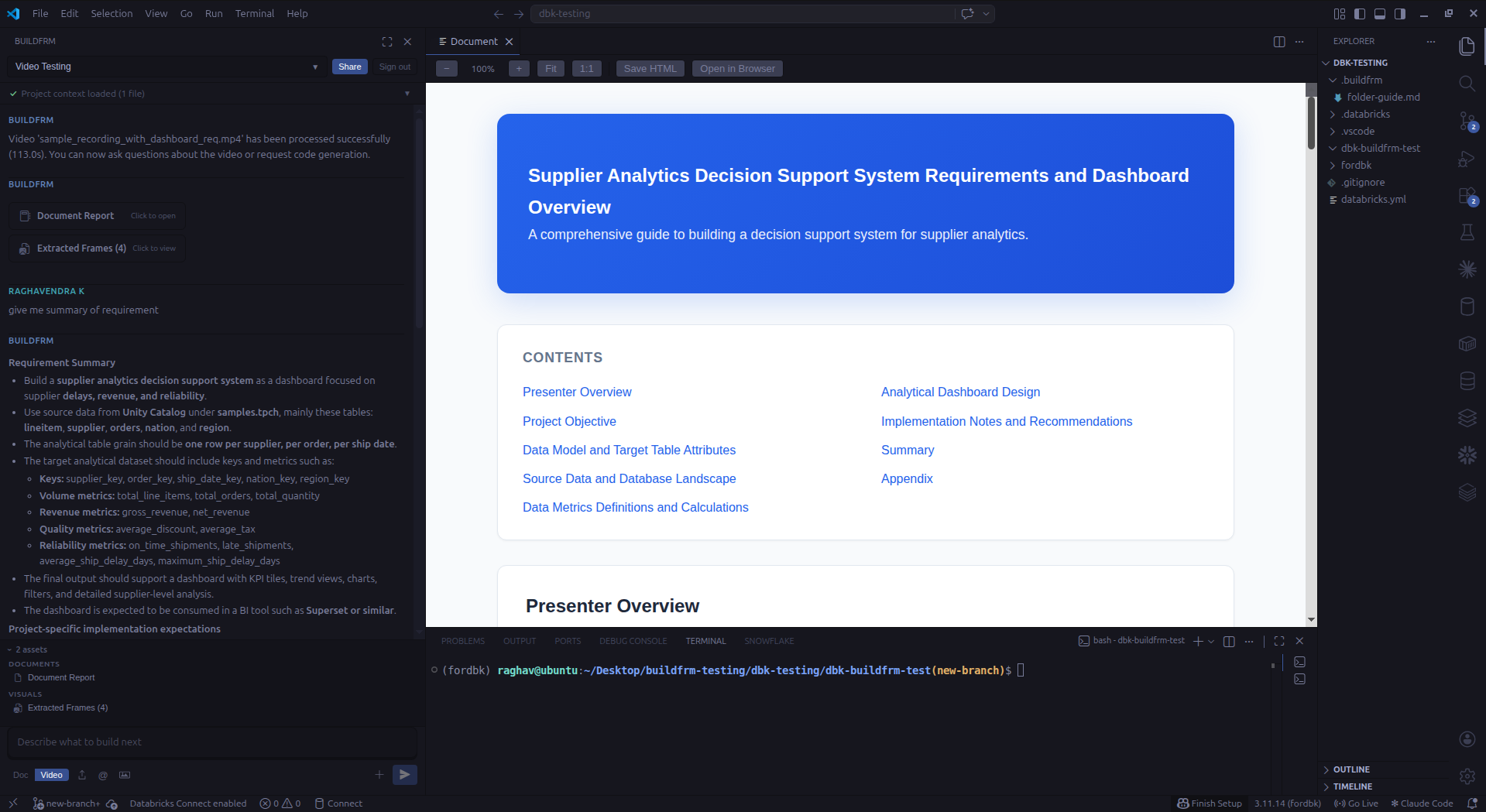Open the Selection menu
Image resolution: width=1486 pixels, height=812 pixels.
(x=112, y=14)
